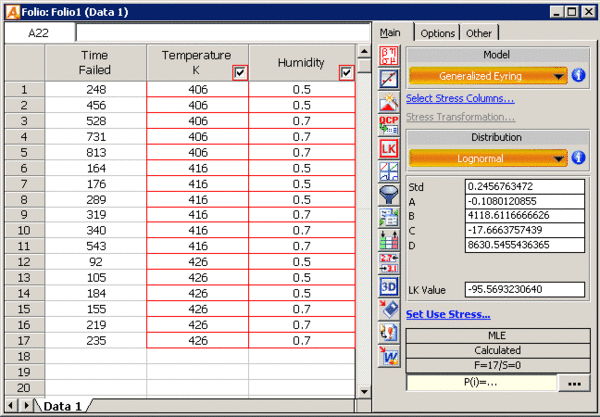Launch the Quick Plot wizard icon
Image resolution: width=600 pixels, height=417 pixels.
pos(389,102)
